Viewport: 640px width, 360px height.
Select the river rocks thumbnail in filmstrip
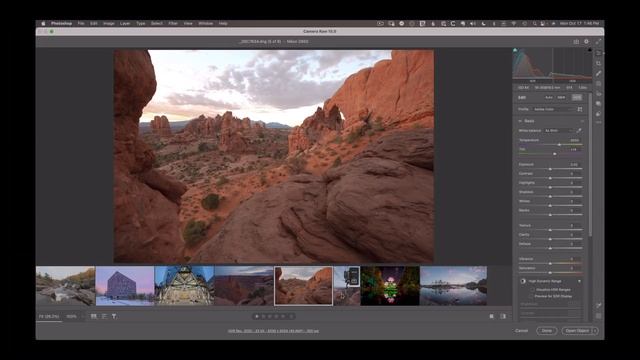(65, 286)
